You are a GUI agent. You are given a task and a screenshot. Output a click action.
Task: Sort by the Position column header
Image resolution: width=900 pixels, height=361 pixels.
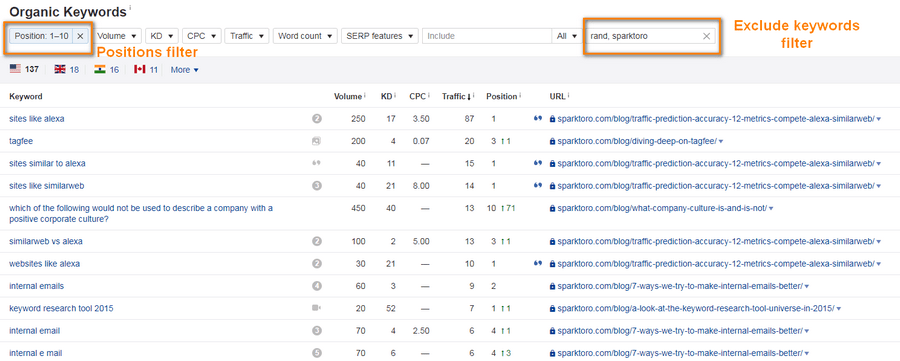pyautogui.click(x=503, y=96)
